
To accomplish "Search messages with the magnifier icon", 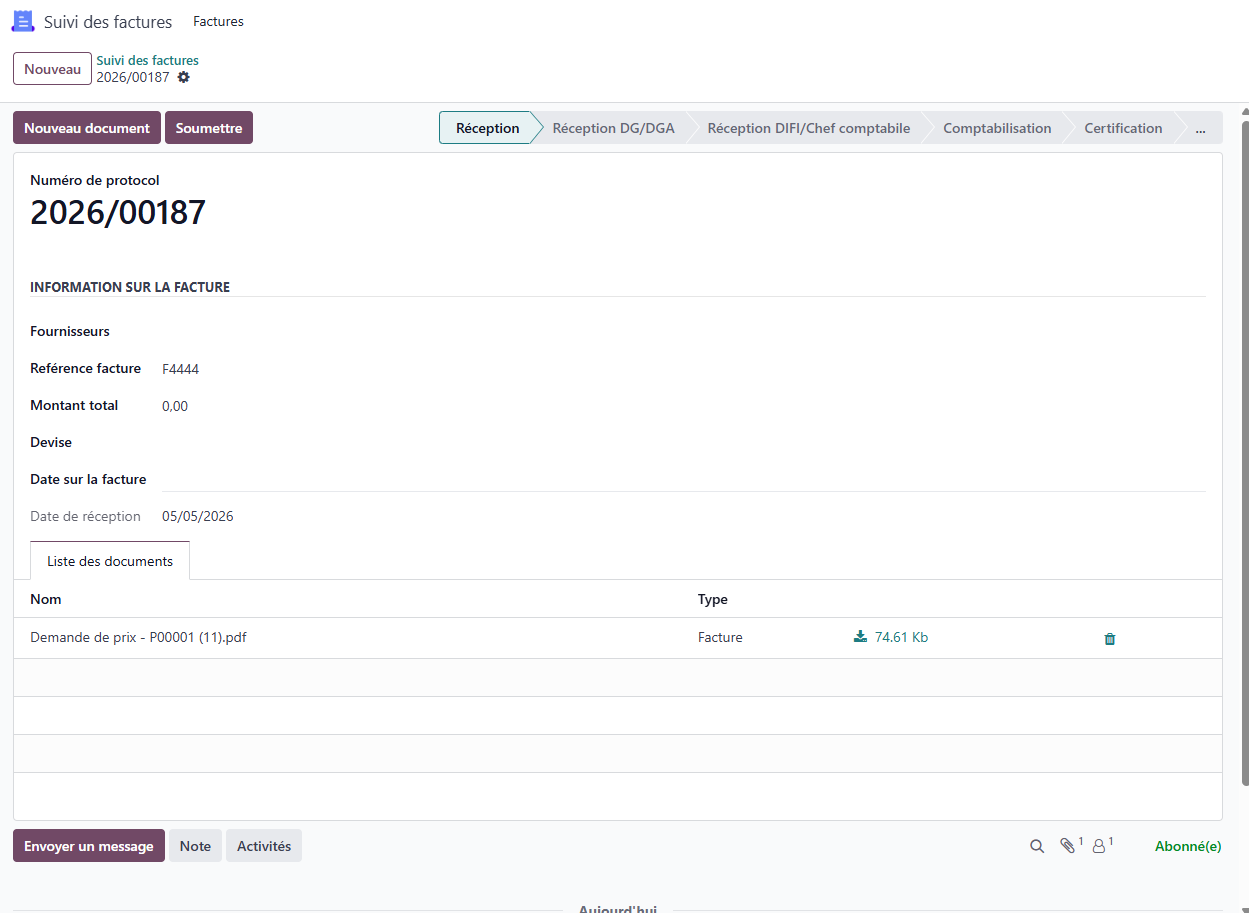I will (1037, 846).
